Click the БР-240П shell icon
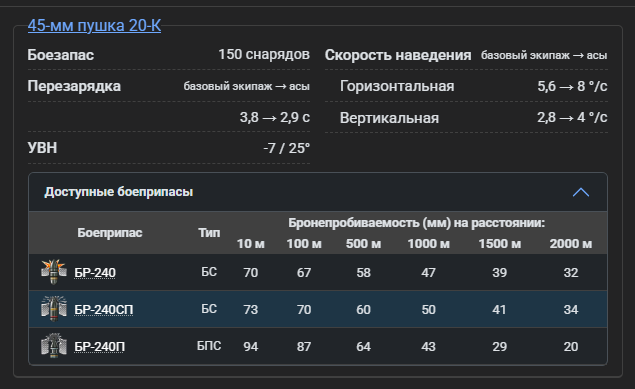635x389 pixels. pyautogui.click(x=54, y=346)
